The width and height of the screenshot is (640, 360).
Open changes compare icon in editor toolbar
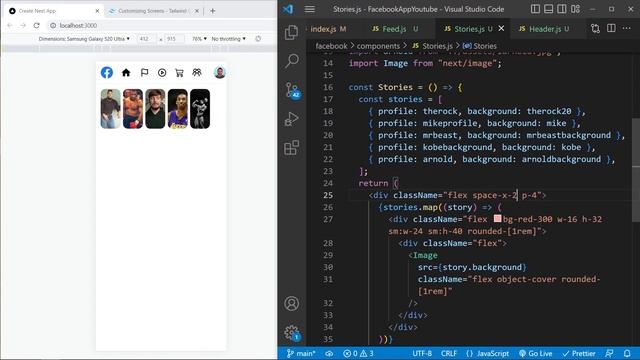pos(595,28)
